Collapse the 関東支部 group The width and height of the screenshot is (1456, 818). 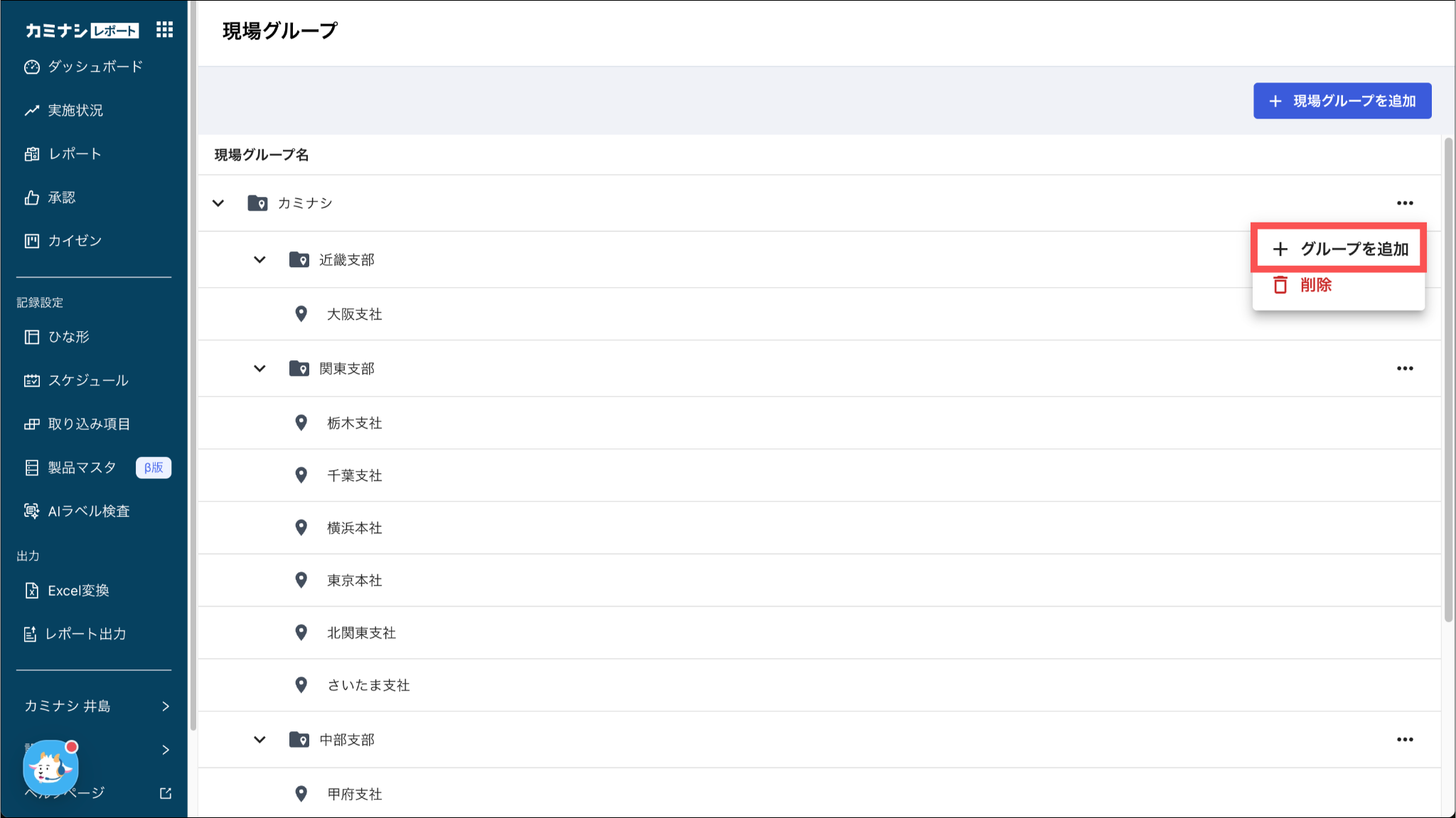click(x=260, y=369)
